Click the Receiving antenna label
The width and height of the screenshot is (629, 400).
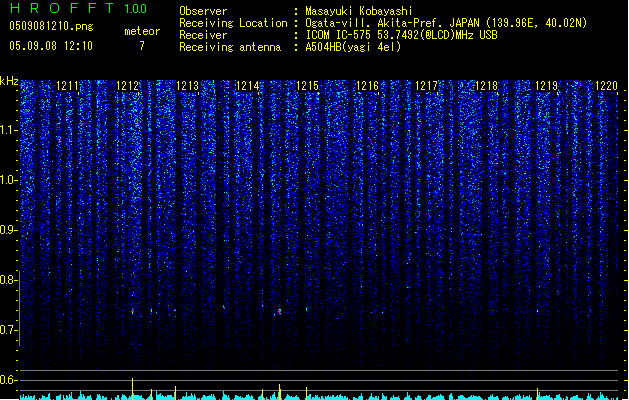coord(230,47)
